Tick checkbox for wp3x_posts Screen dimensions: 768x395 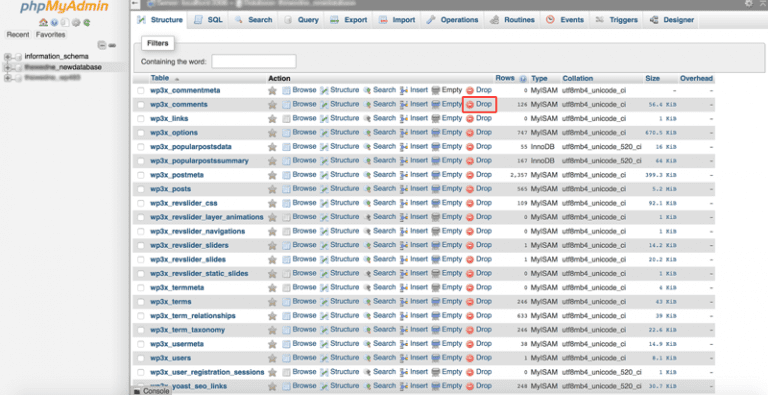pyautogui.click(x=141, y=189)
